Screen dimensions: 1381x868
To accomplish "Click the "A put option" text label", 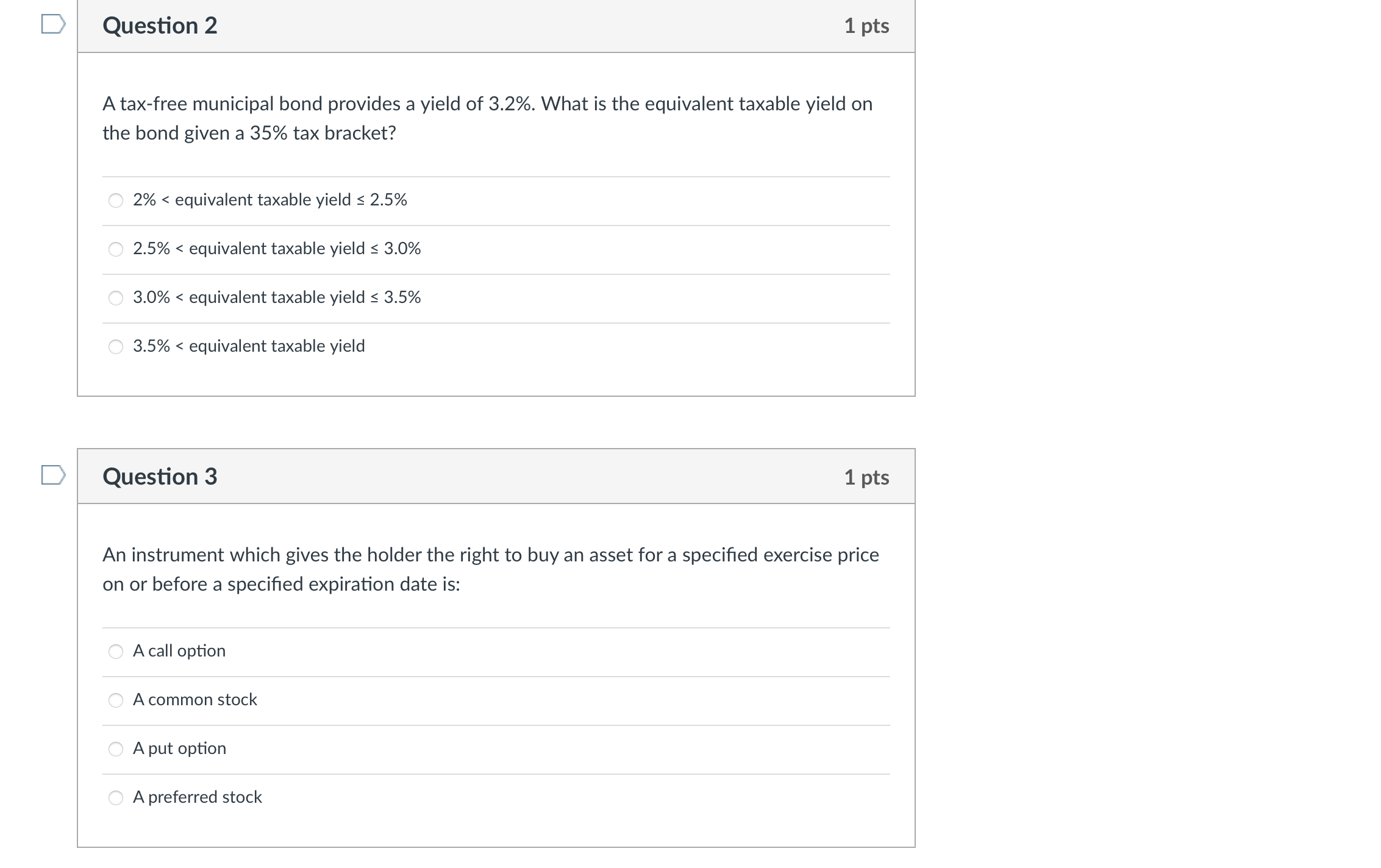I will pyautogui.click(x=179, y=749).
